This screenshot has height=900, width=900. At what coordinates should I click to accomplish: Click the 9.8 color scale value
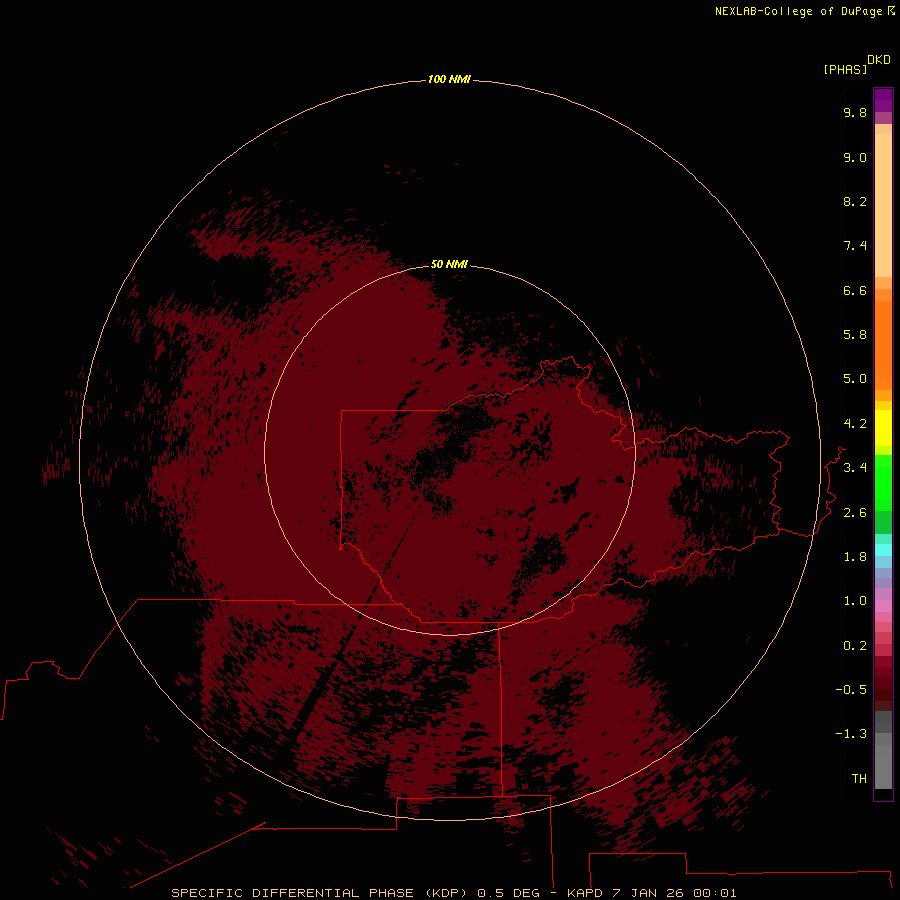(855, 112)
